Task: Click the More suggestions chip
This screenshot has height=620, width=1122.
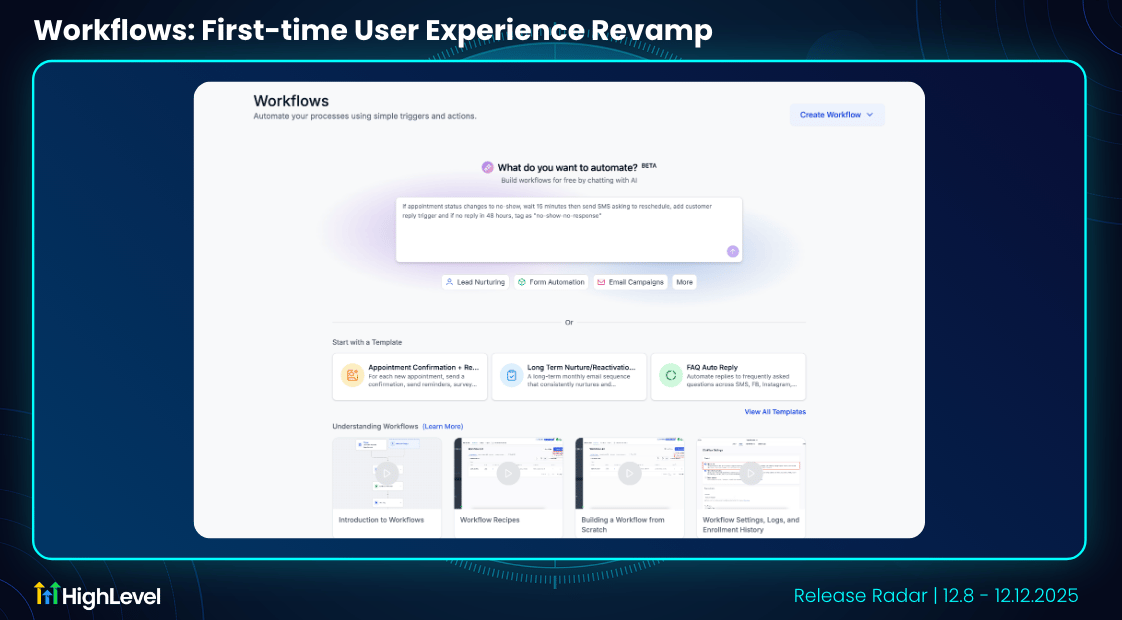Action: coord(684,282)
